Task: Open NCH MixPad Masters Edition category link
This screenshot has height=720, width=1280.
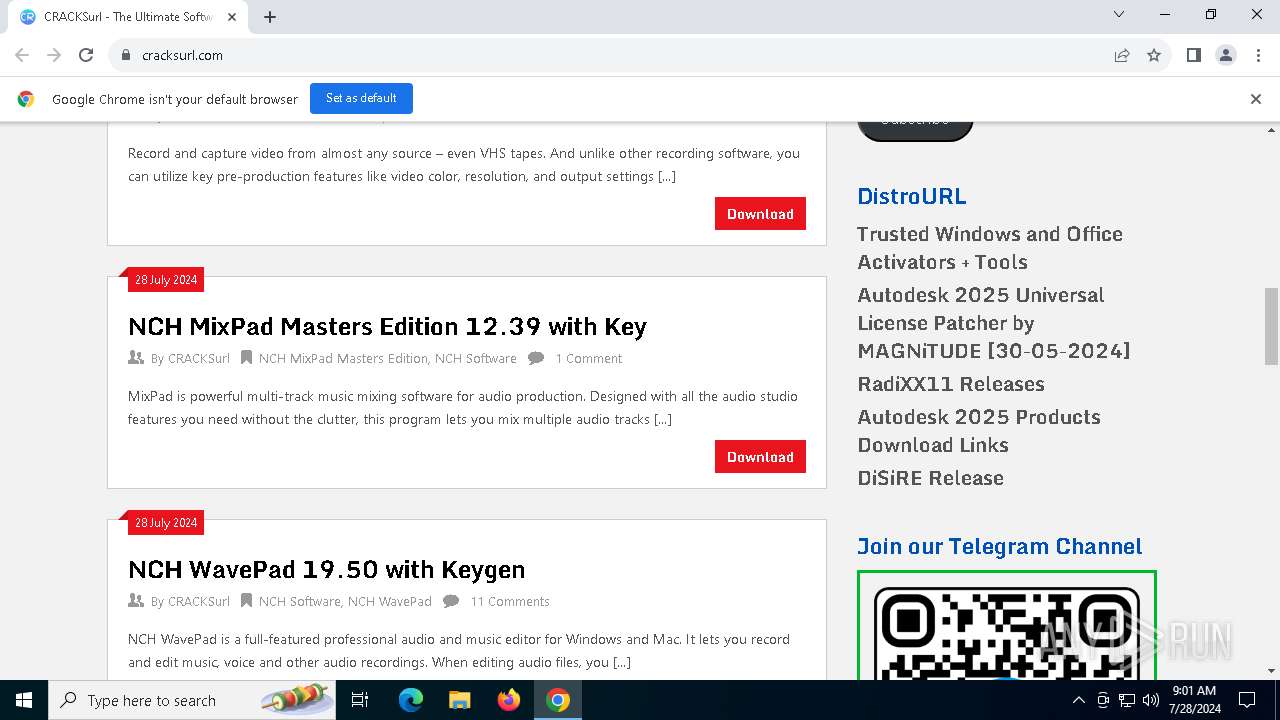Action: [x=343, y=358]
